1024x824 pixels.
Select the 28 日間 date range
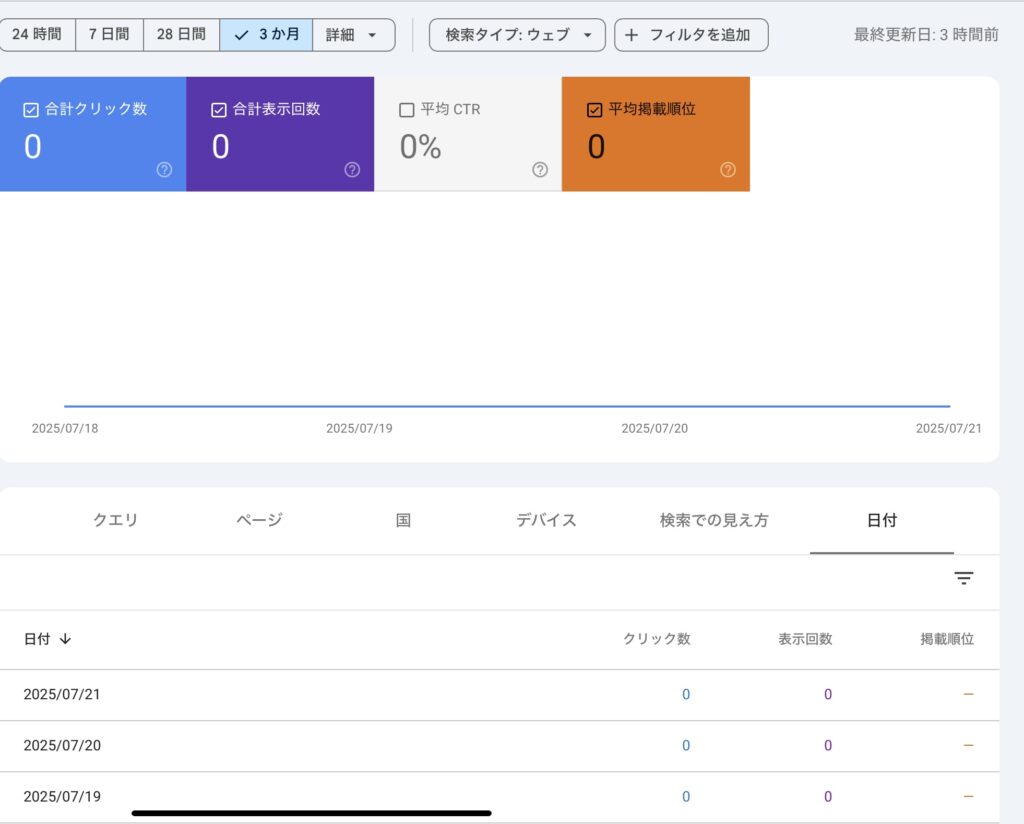pos(181,35)
